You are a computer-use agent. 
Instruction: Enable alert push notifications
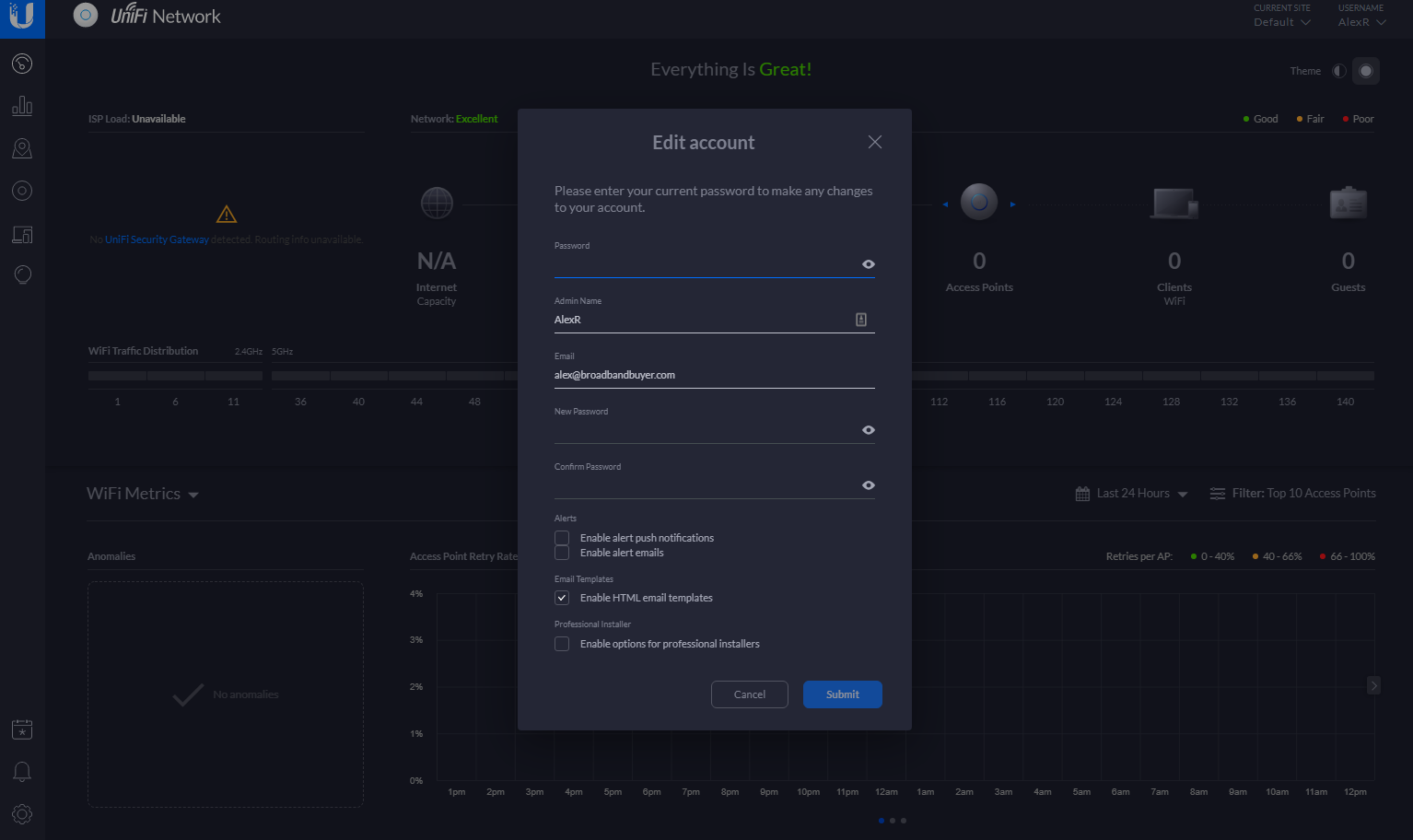562,537
